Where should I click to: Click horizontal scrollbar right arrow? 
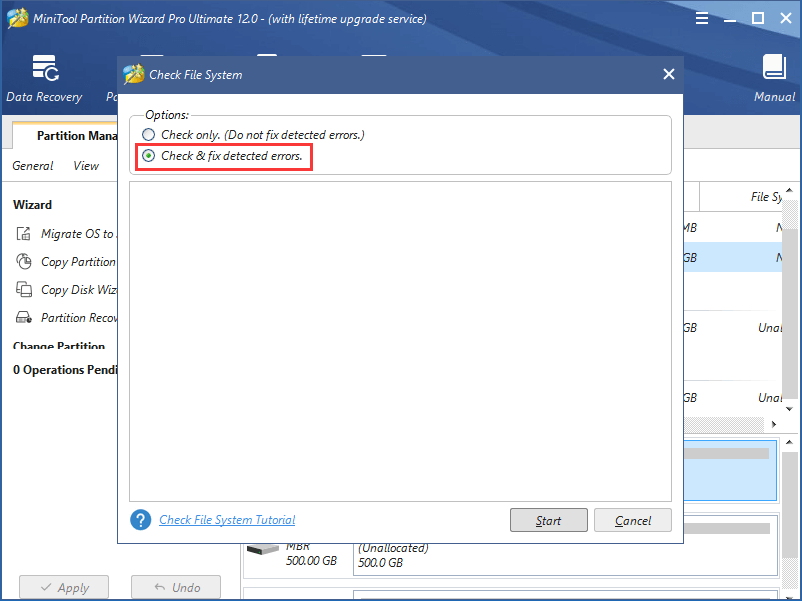[774, 424]
